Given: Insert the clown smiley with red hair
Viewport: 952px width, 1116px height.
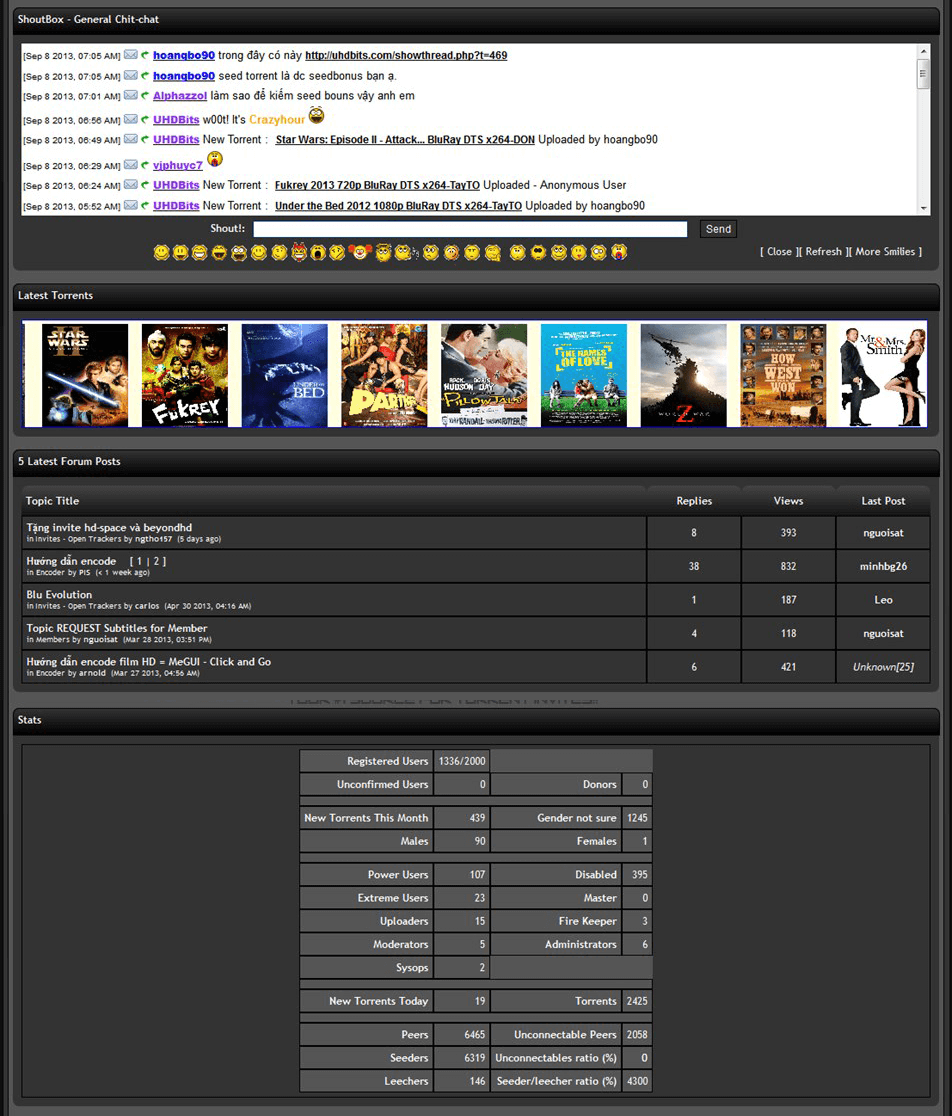Looking at the screenshot, I should click(x=358, y=251).
